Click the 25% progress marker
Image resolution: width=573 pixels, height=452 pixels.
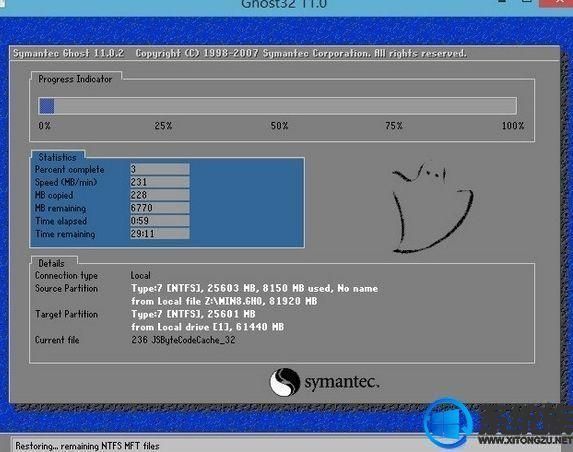pyautogui.click(x=163, y=126)
